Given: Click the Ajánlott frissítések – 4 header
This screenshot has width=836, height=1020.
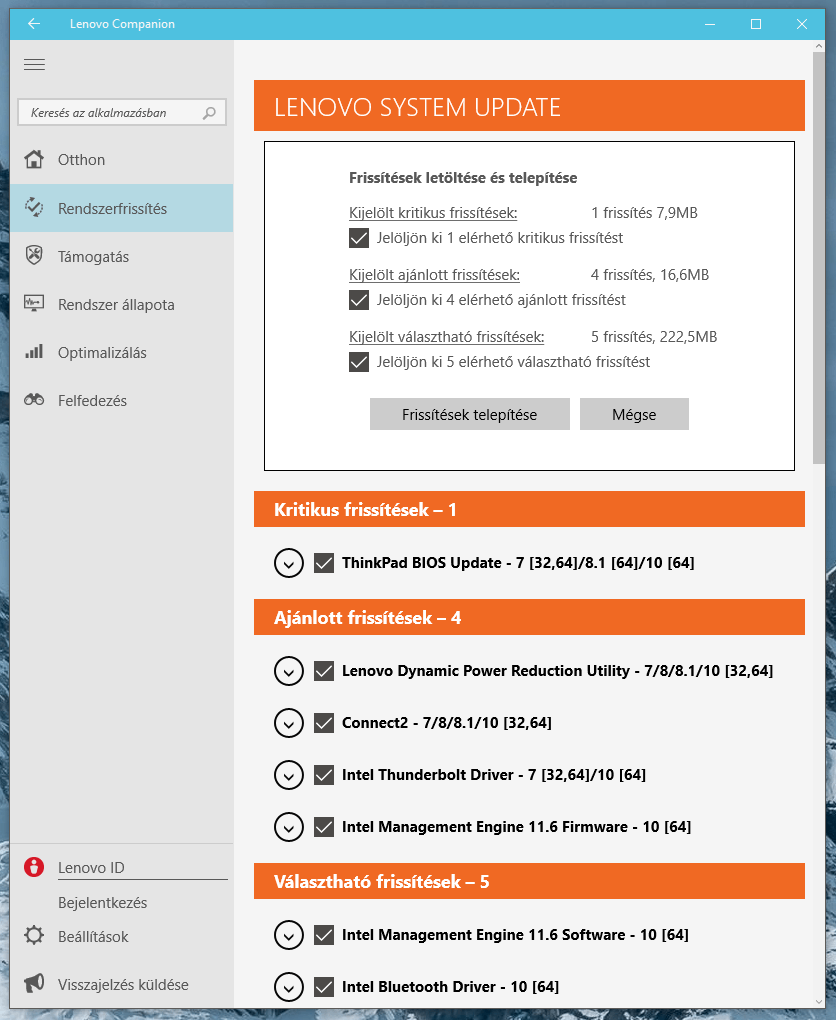Looking at the screenshot, I should click(x=529, y=617).
